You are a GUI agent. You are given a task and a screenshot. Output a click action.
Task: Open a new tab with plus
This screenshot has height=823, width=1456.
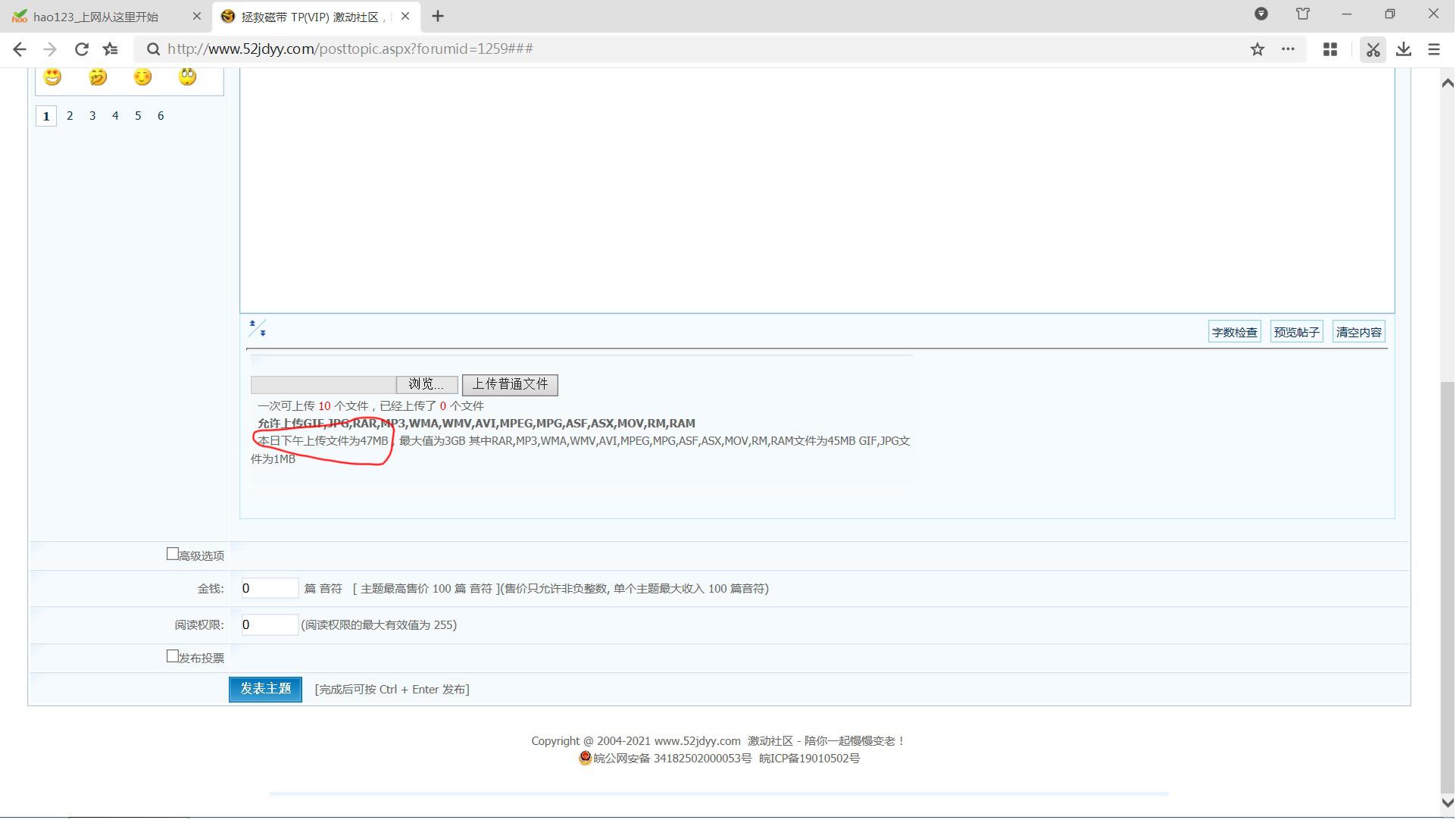coord(438,16)
